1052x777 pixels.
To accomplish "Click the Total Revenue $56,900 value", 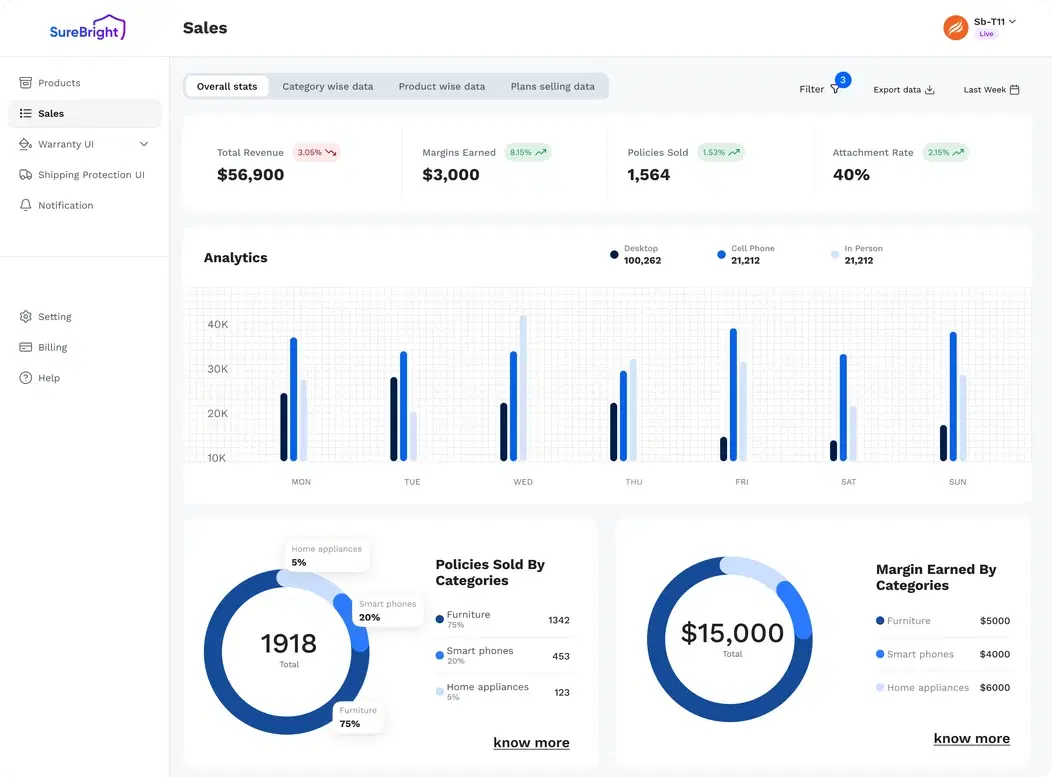I will tap(250, 174).
